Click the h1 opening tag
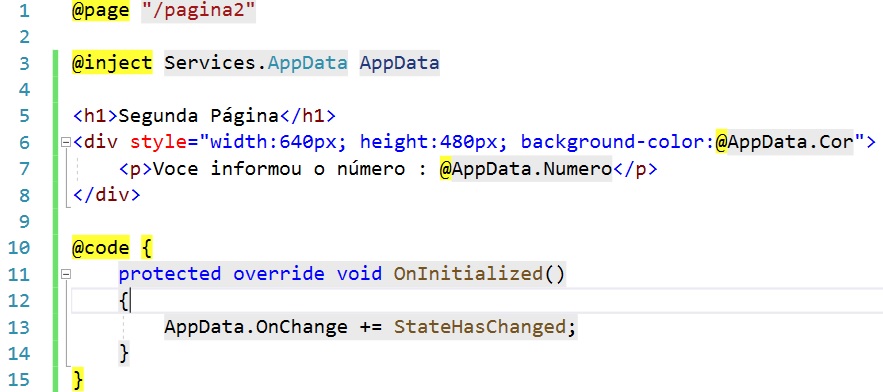 tap(95, 116)
